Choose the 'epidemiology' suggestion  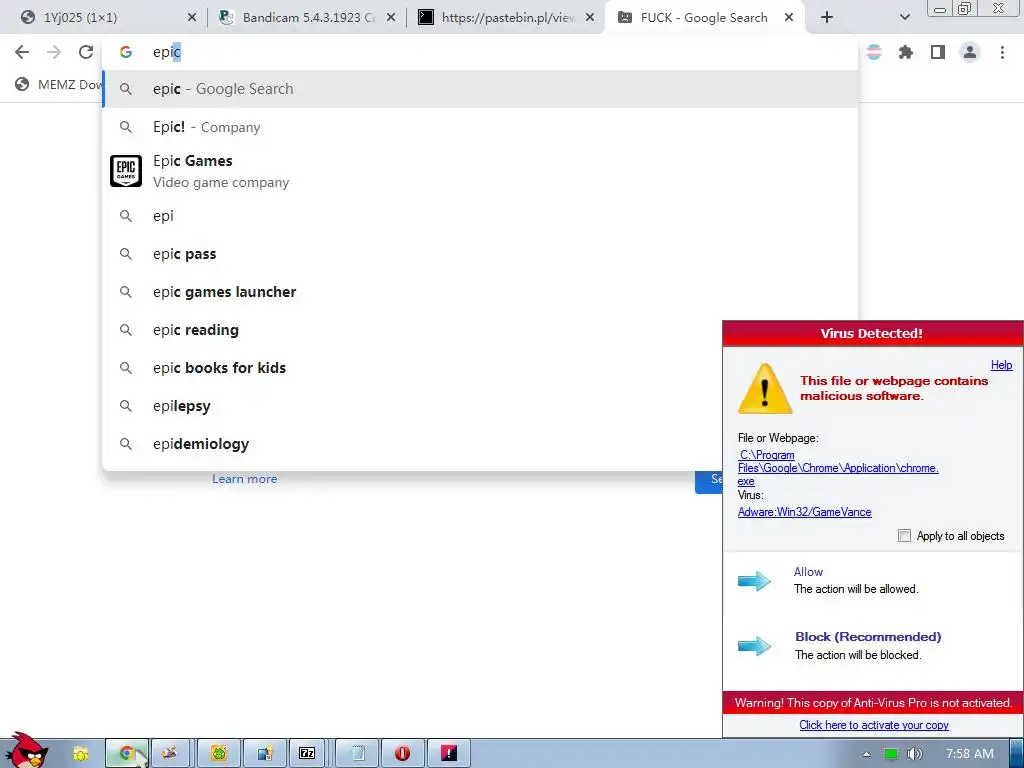411,443
